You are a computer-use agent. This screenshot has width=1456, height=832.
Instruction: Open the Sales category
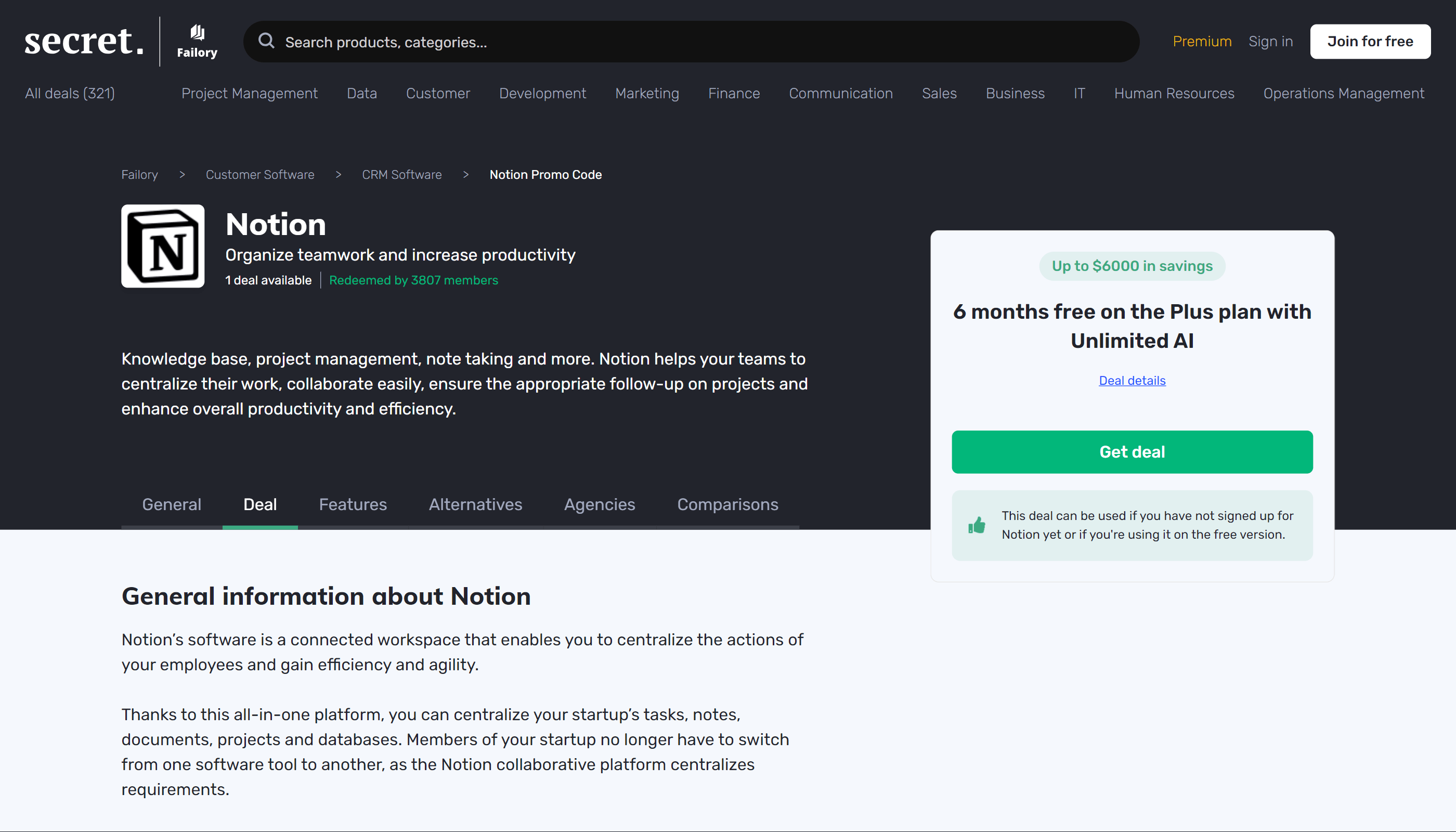tap(939, 93)
